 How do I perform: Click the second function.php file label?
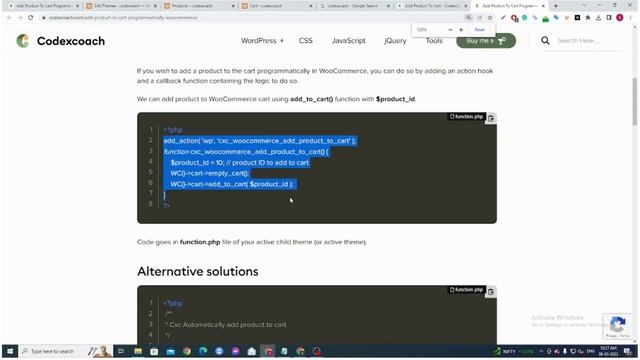[466, 290]
